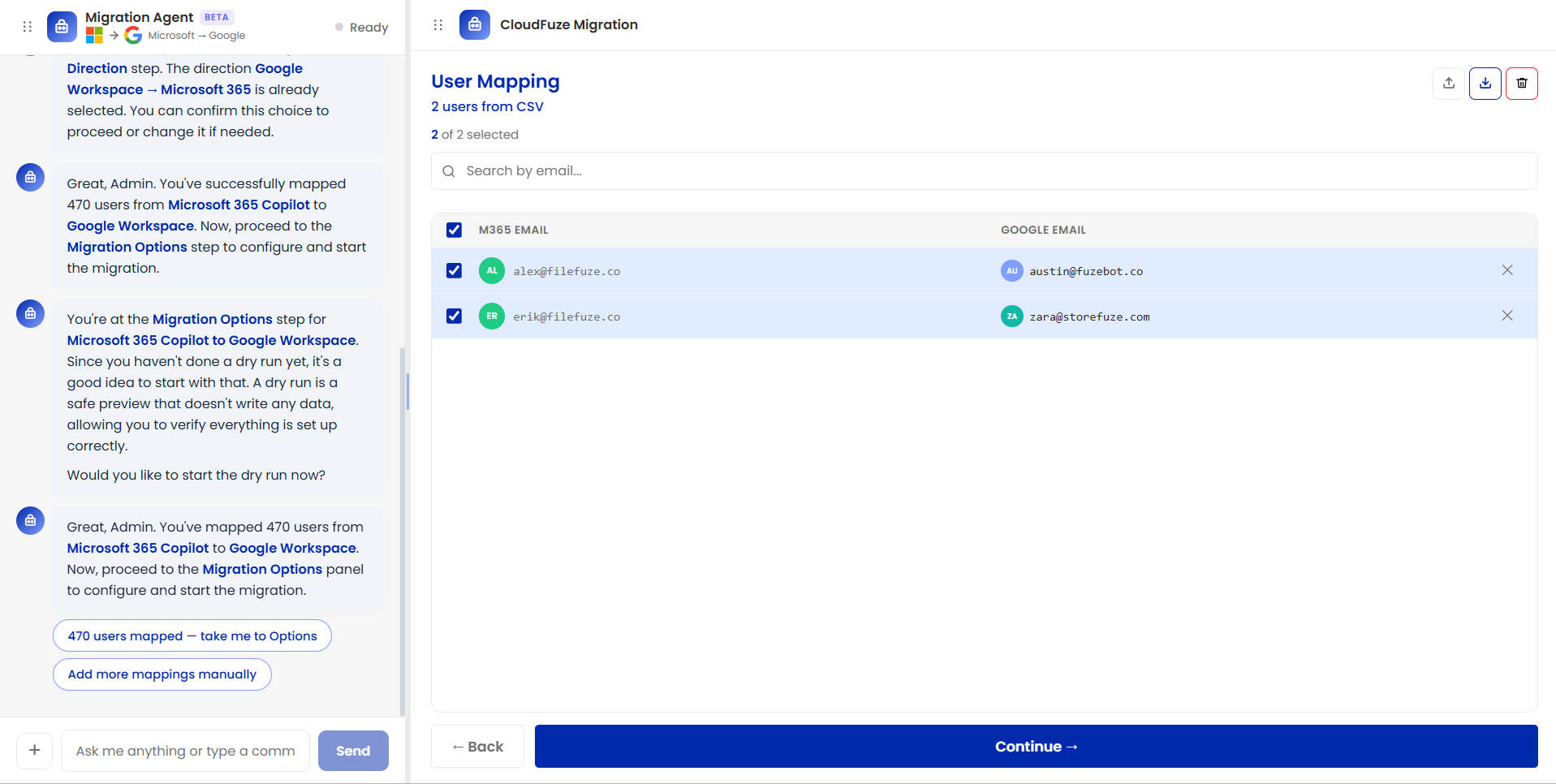Uncheck the erik@filefuze.co row checkbox
The width and height of the screenshot is (1556, 784).
pos(454,316)
